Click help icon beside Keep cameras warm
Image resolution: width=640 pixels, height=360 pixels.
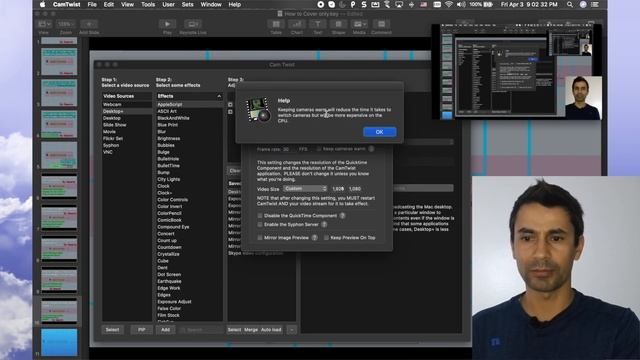371,149
